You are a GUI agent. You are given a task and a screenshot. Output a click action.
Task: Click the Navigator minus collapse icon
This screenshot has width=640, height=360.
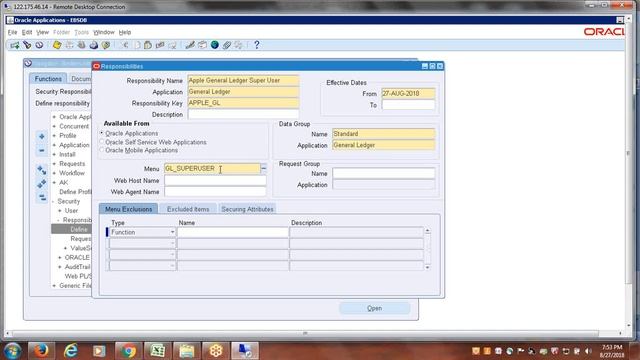point(42,150)
